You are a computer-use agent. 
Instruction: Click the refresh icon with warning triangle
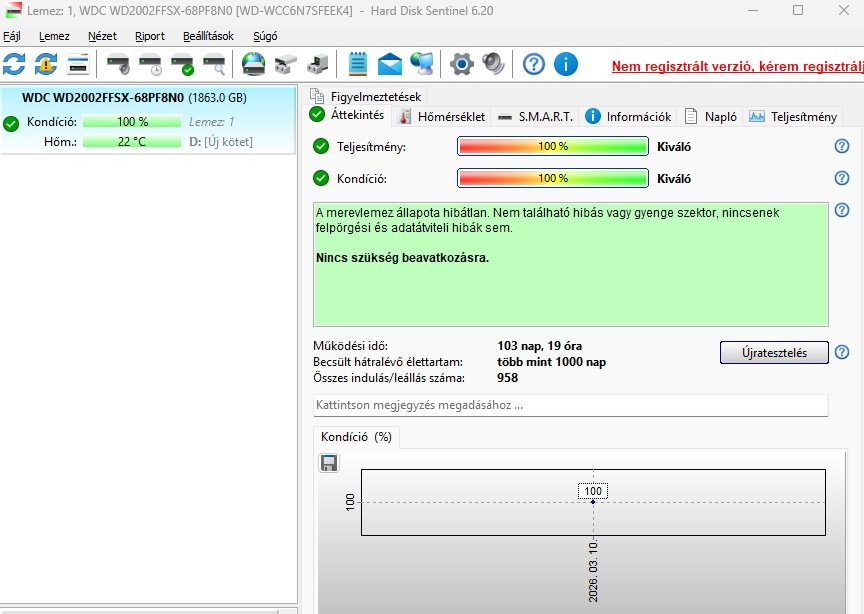click(46, 64)
